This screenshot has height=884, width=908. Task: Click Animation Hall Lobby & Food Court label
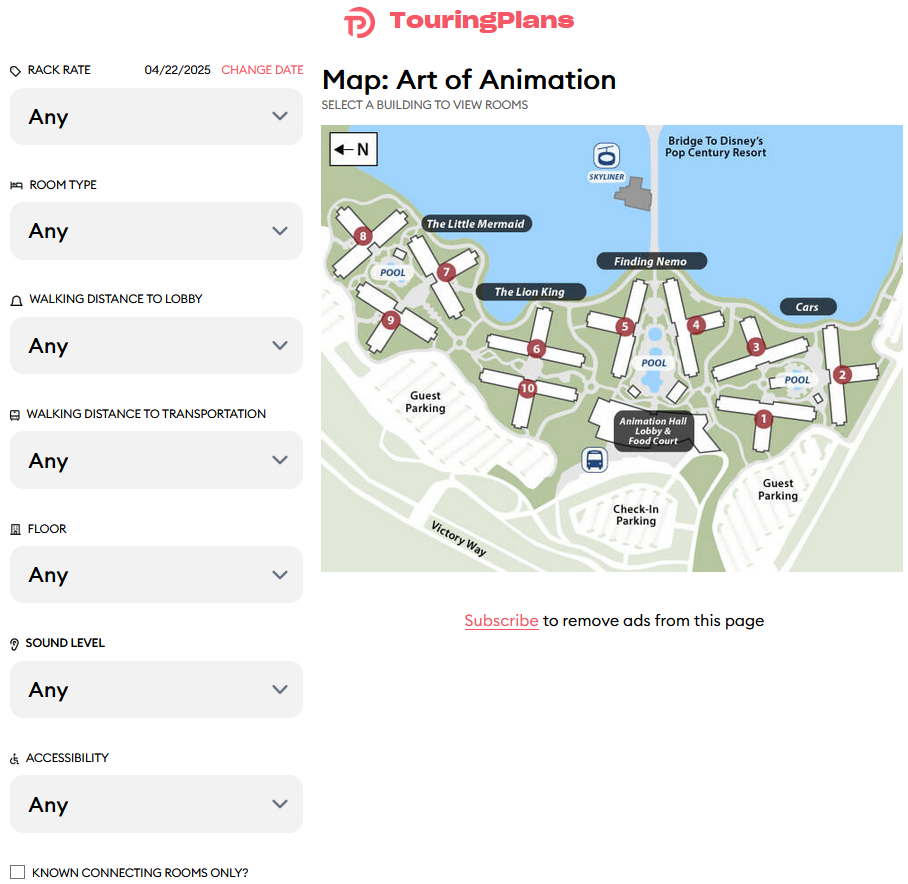(653, 431)
